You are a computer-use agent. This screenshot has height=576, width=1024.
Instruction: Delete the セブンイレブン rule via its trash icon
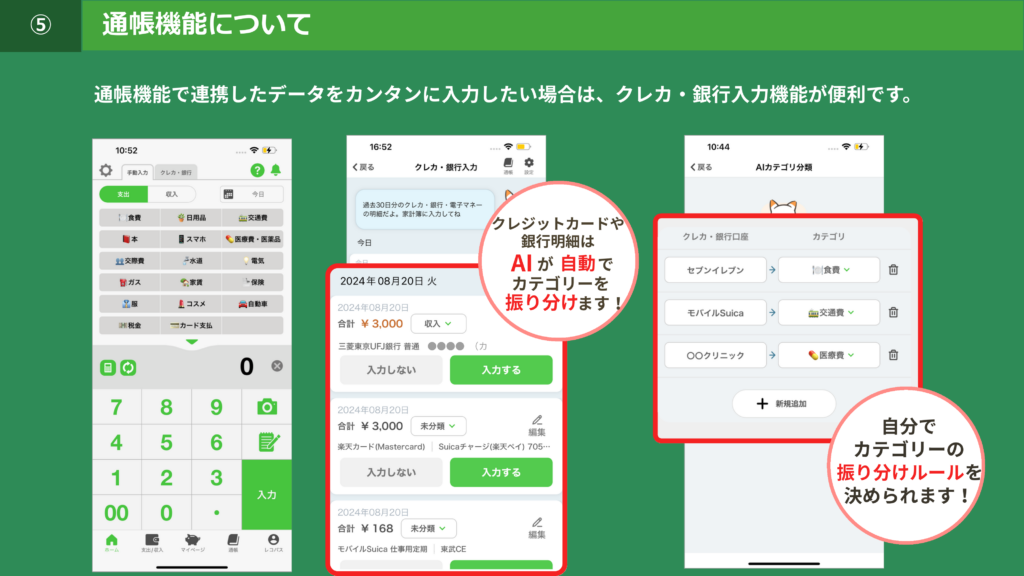pos(893,269)
